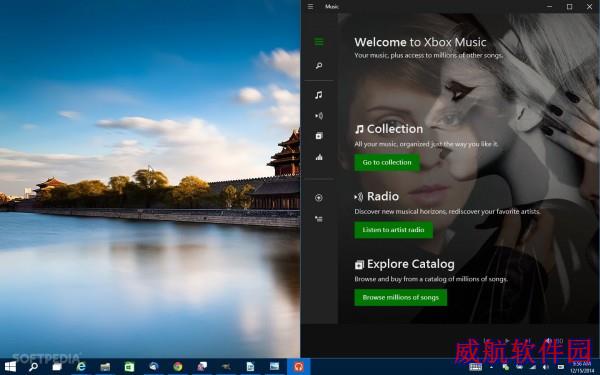Open Explore catalog icon in sidebar
Screen dimensions: 600x375
coord(319,136)
